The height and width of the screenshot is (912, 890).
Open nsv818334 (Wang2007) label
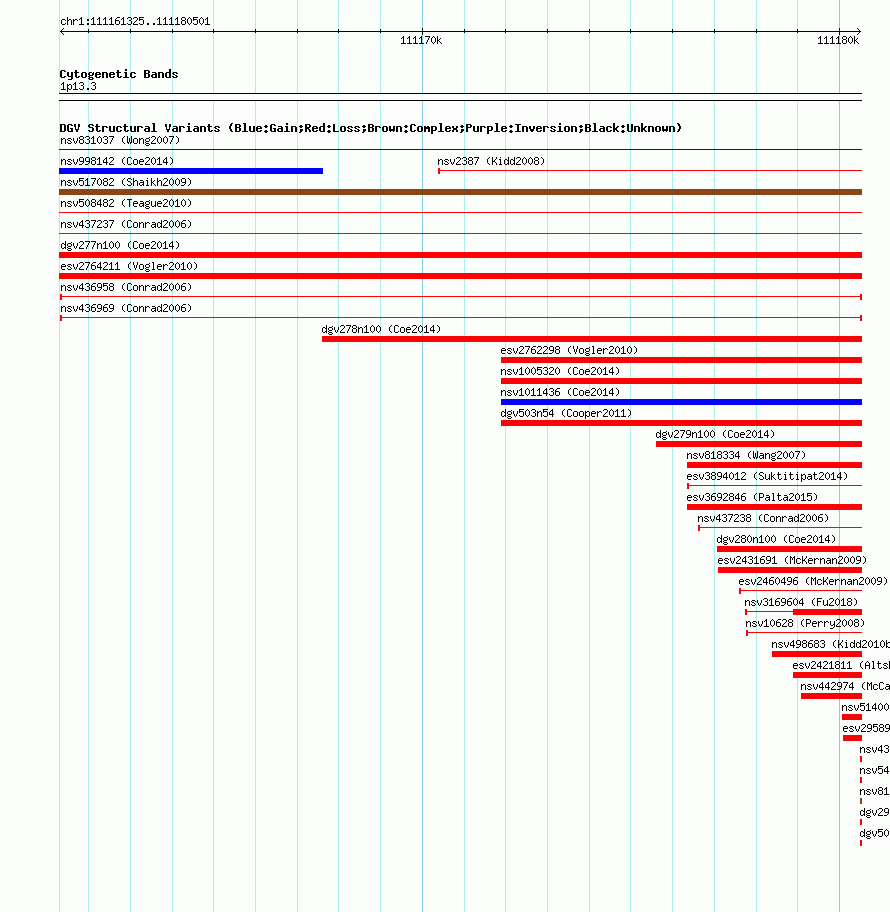[x=746, y=455]
